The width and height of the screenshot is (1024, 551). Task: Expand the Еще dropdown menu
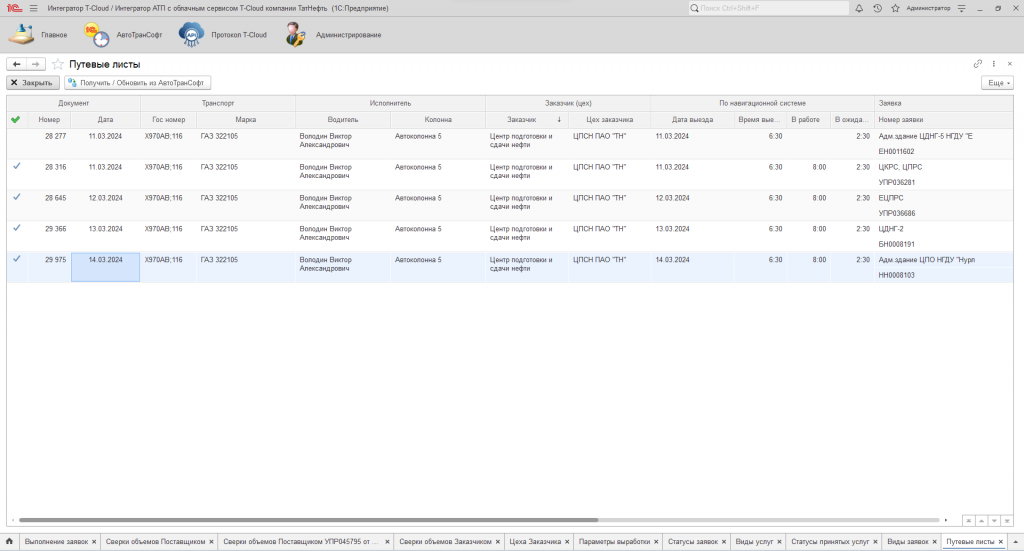[x=997, y=83]
